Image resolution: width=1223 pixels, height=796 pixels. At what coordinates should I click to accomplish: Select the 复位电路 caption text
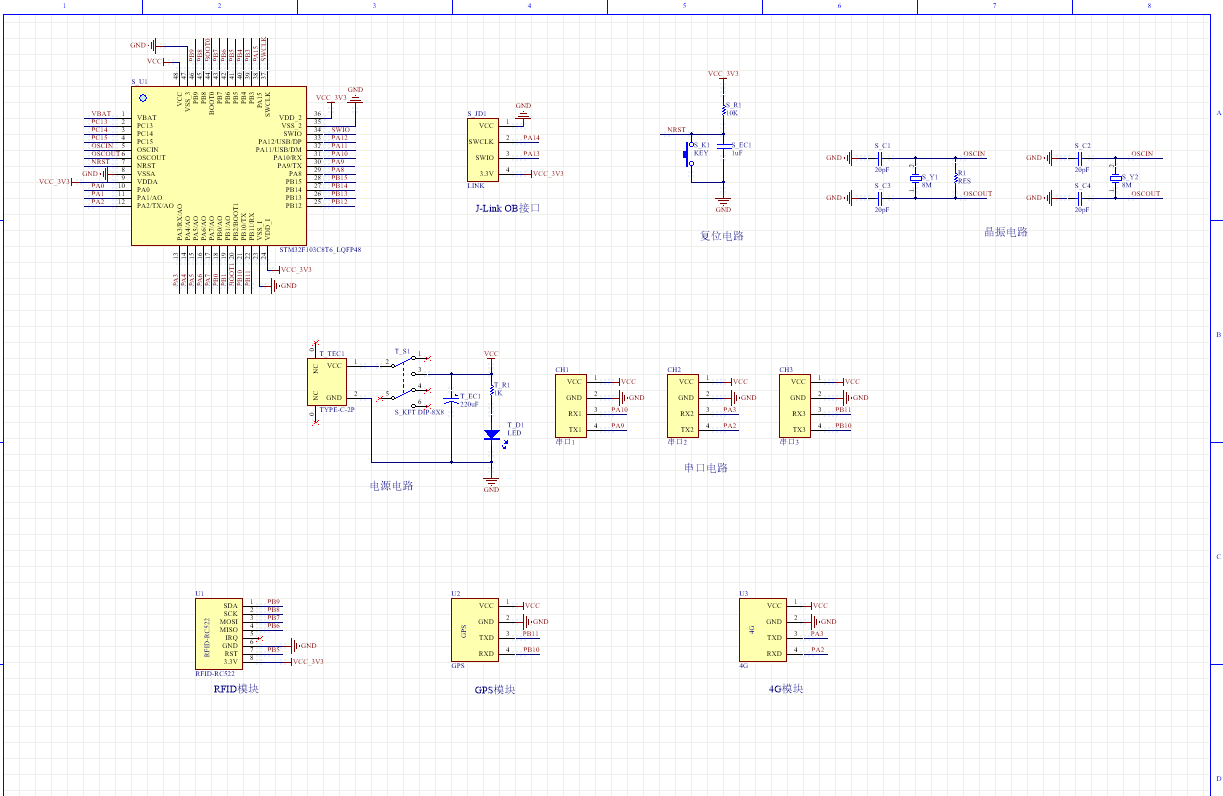click(721, 237)
